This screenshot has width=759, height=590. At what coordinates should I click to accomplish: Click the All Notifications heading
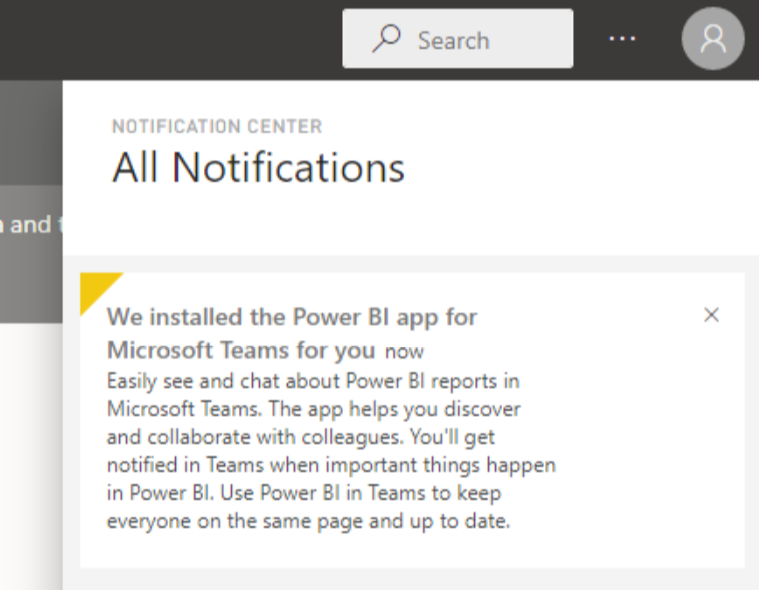(258, 167)
